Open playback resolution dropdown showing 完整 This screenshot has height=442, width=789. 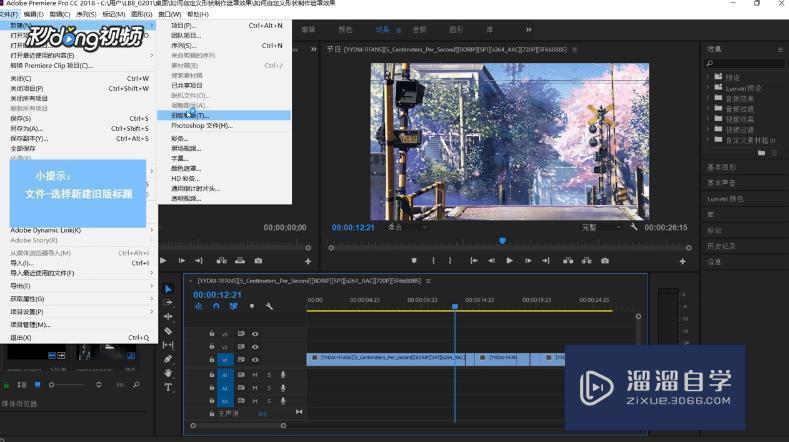click(600, 227)
